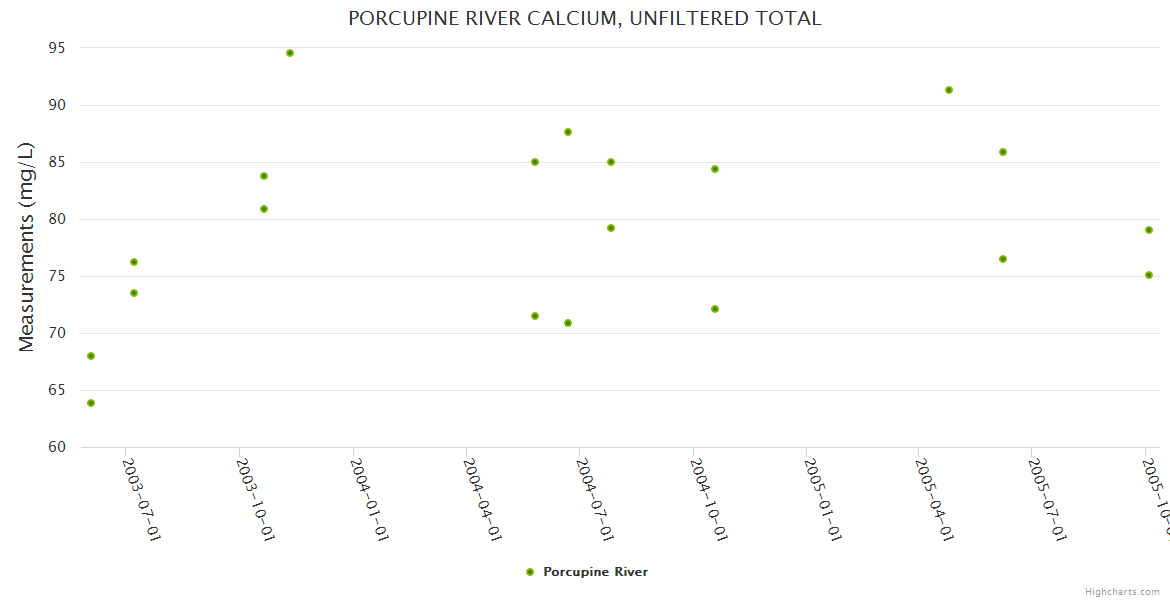Click the lowest data point near 64 mg/L
1170x600 pixels.
point(91,403)
